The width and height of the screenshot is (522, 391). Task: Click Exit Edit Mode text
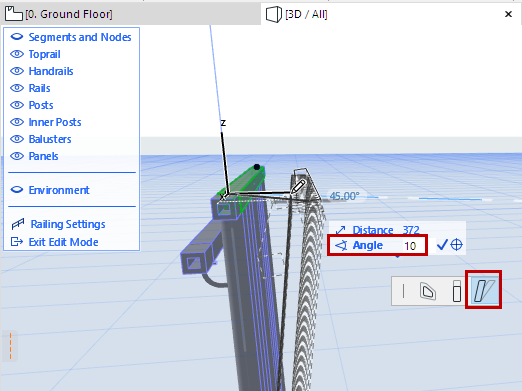click(x=63, y=242)
